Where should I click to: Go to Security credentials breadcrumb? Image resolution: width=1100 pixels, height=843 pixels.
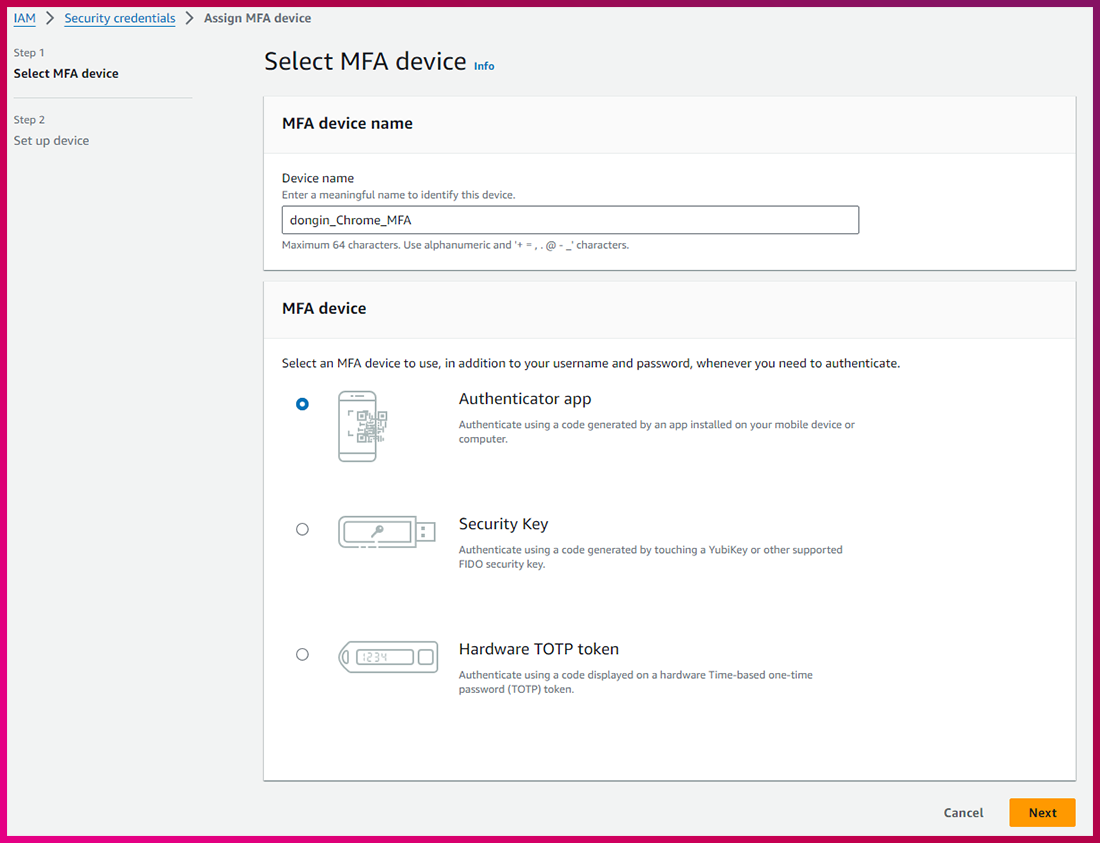pos(120,18)
